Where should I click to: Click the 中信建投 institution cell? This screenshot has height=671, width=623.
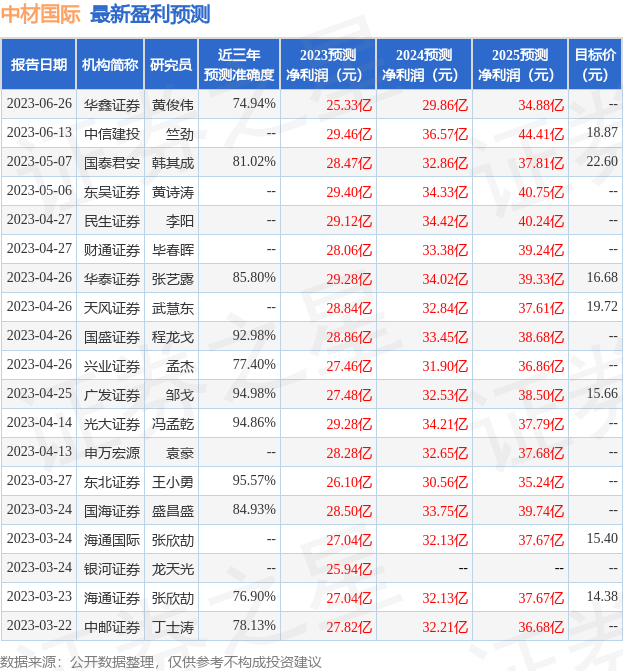(x=112, y=134)
